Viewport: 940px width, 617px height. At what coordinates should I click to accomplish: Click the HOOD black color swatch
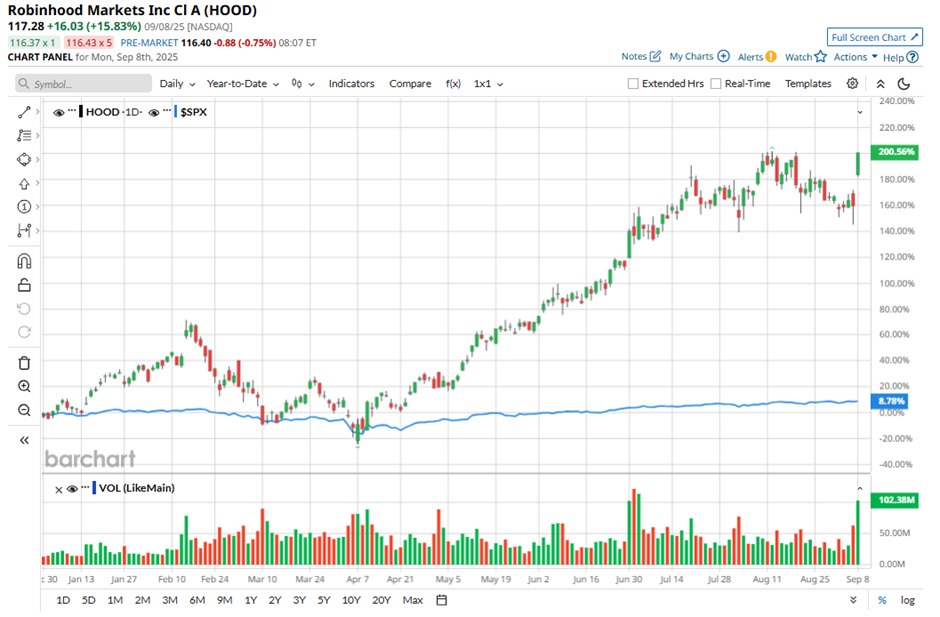pyautogui.click(x=81, y=112)
